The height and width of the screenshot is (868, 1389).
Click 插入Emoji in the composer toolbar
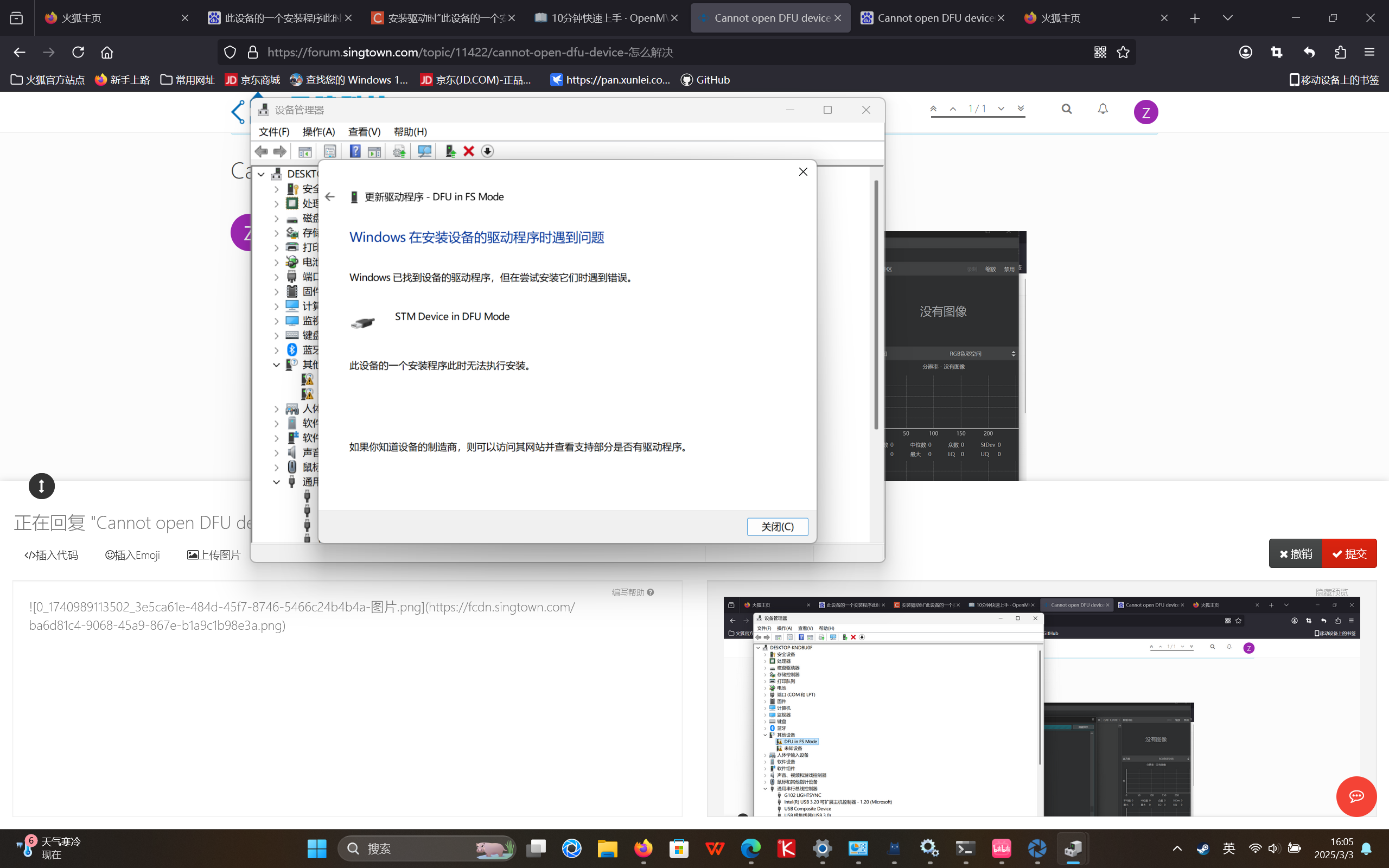(x=132, y=555)
